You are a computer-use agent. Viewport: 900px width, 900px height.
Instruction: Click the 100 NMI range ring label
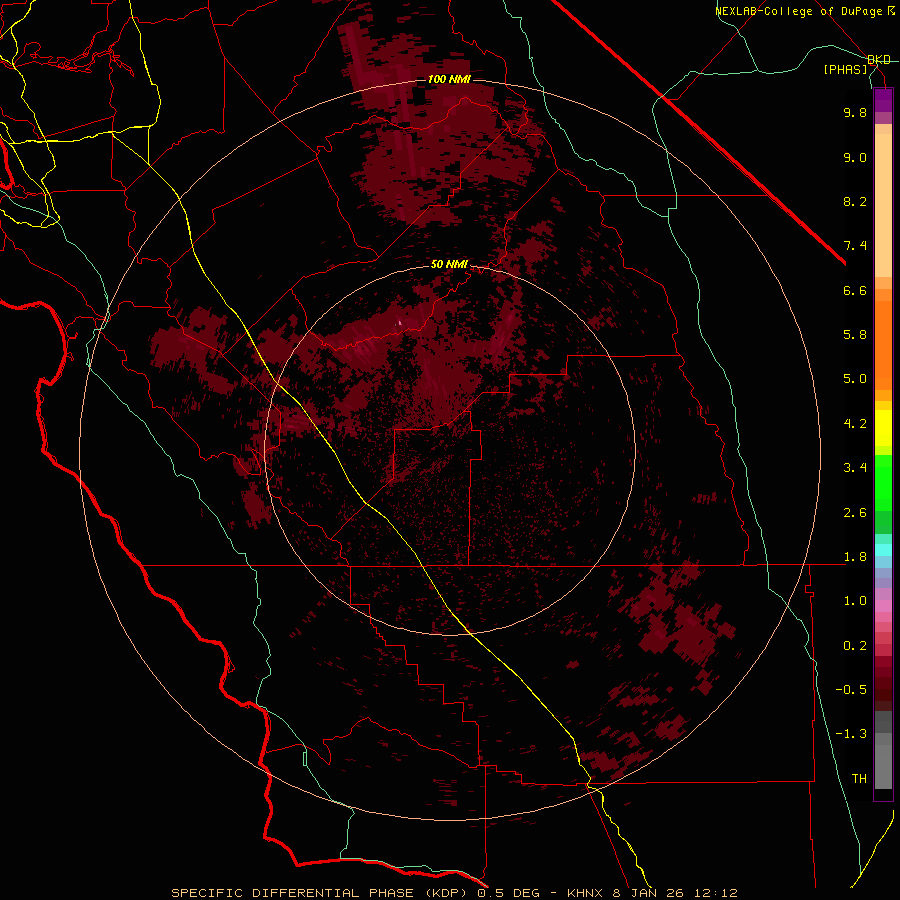pyautogui.click(x=449, y=79)
